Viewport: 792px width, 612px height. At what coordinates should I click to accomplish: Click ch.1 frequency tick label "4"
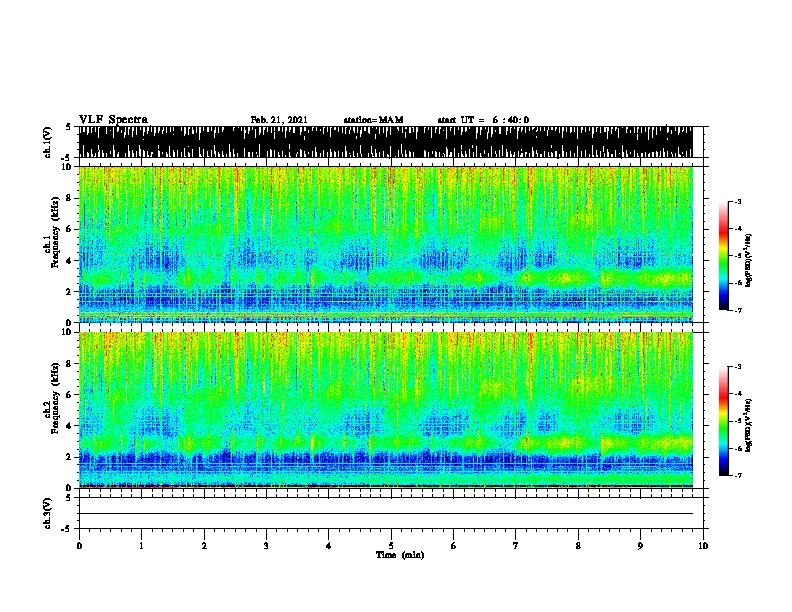pyautogui.click(x=70, y=261)
